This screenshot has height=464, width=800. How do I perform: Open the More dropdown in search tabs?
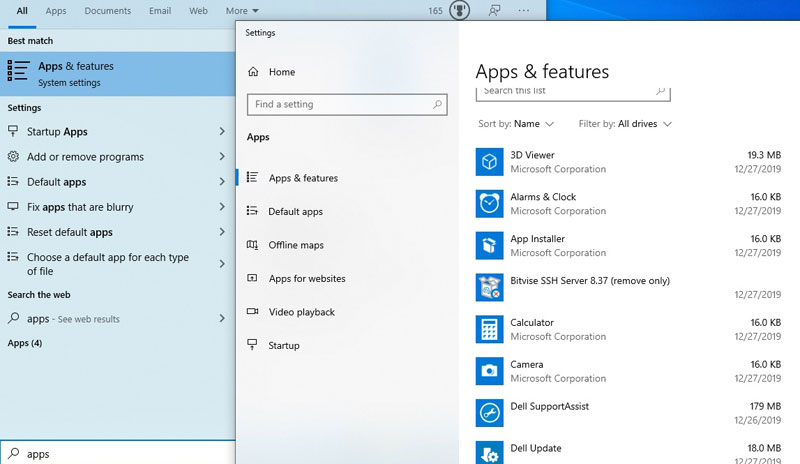[242, 11]
